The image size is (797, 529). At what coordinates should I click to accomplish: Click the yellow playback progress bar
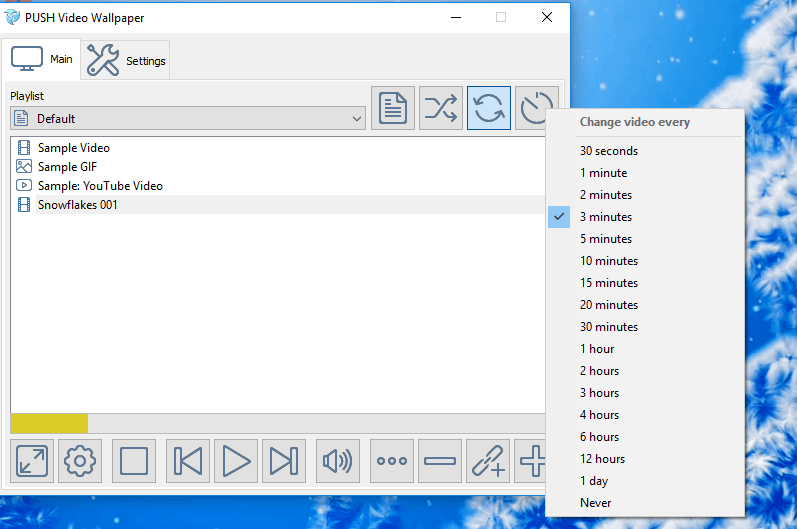pyautogui.click(x=49, y=424)
